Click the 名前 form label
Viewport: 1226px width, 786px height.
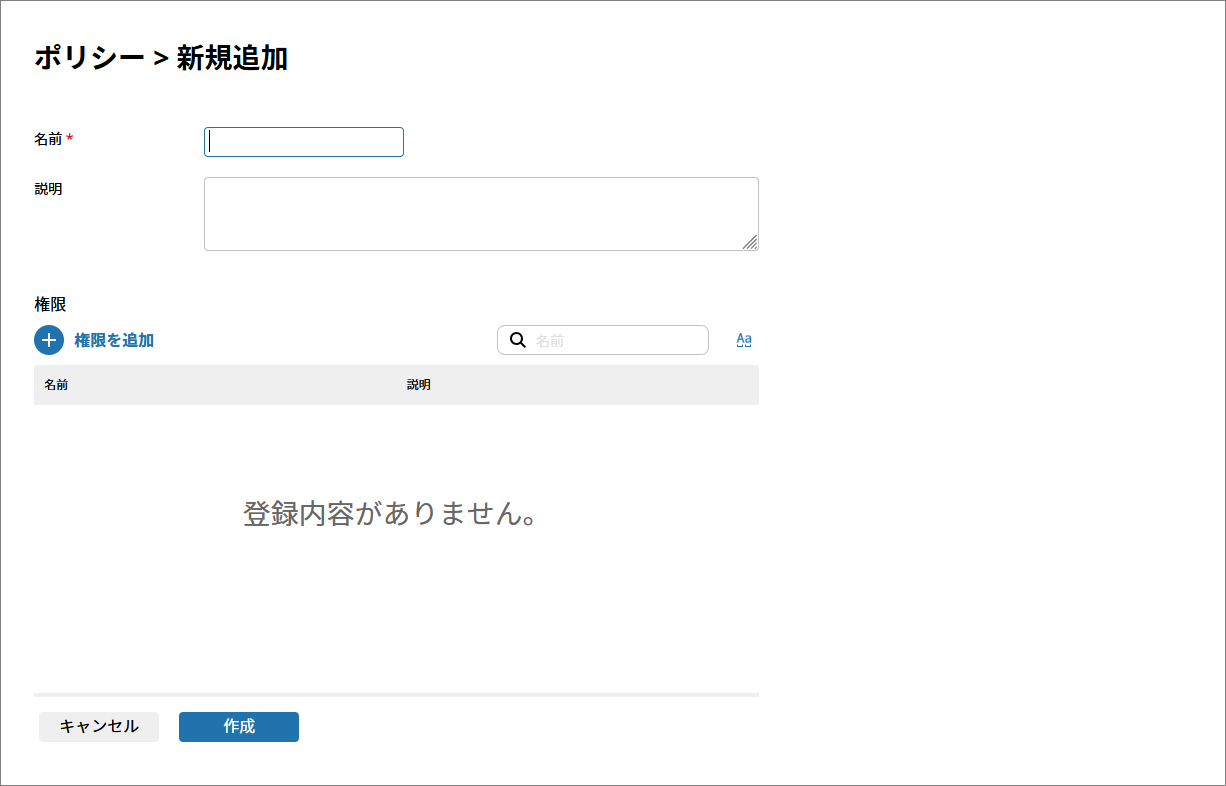(x=48, y=140)
